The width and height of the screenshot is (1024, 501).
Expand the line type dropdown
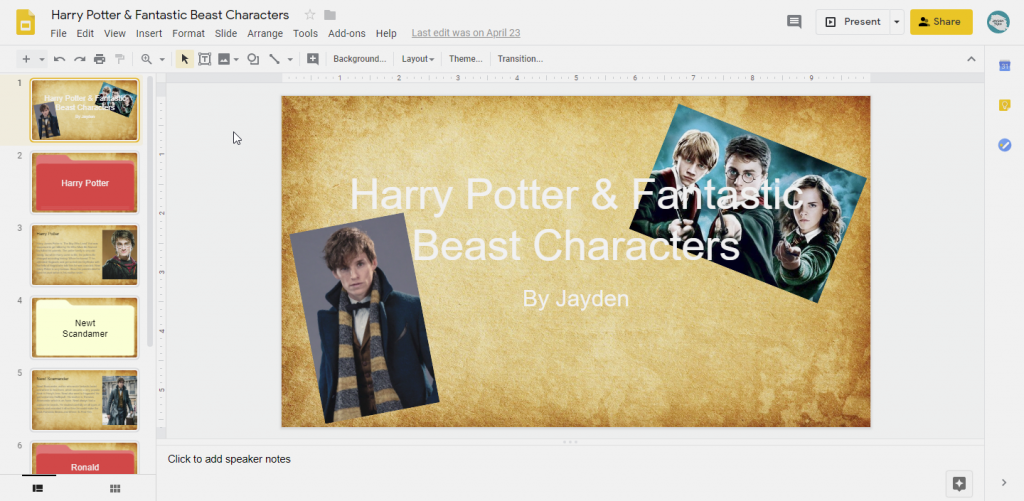tap(290, 59)
